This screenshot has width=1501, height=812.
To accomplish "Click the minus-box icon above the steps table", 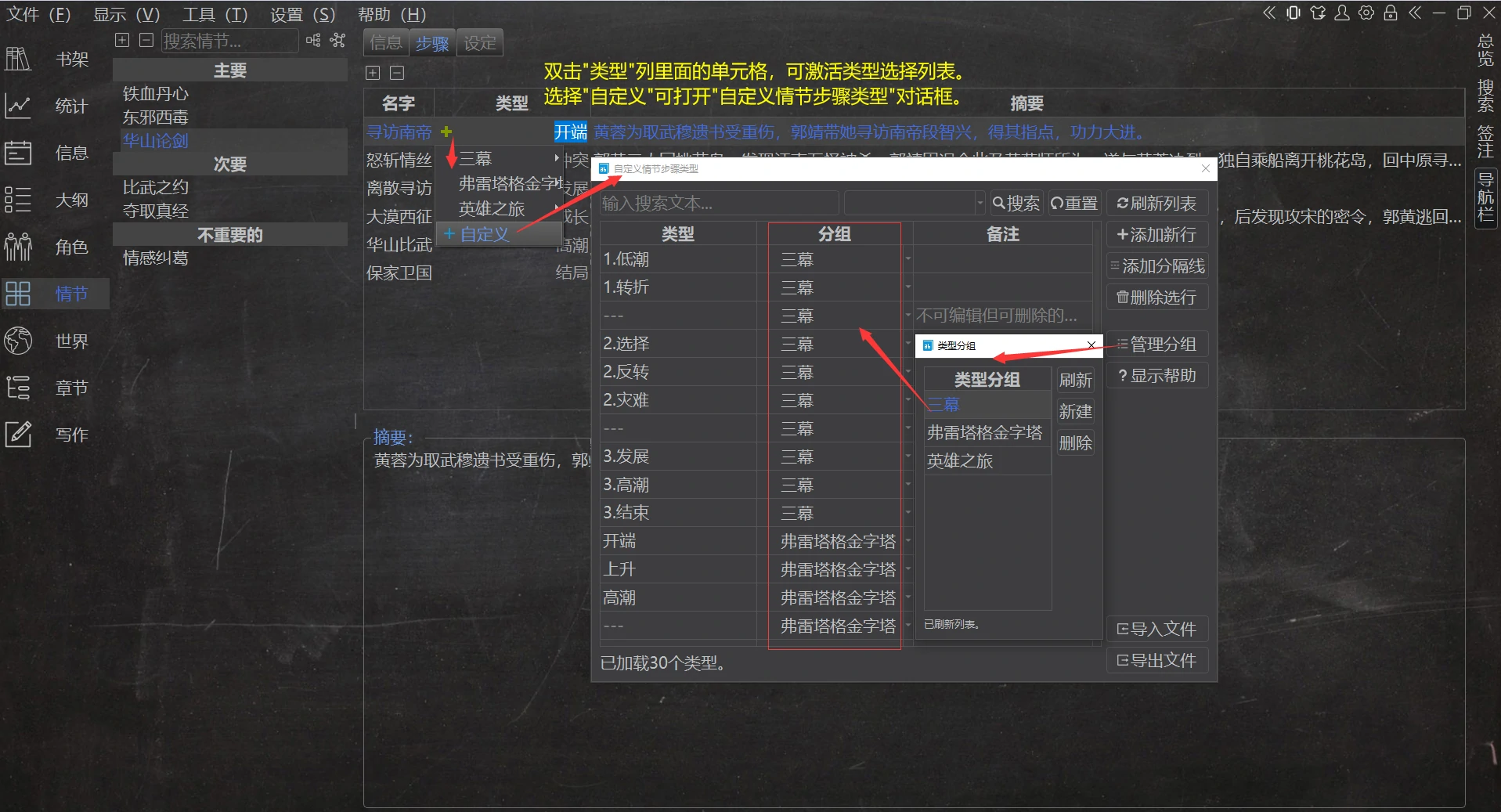I will [x=397, y=73].
